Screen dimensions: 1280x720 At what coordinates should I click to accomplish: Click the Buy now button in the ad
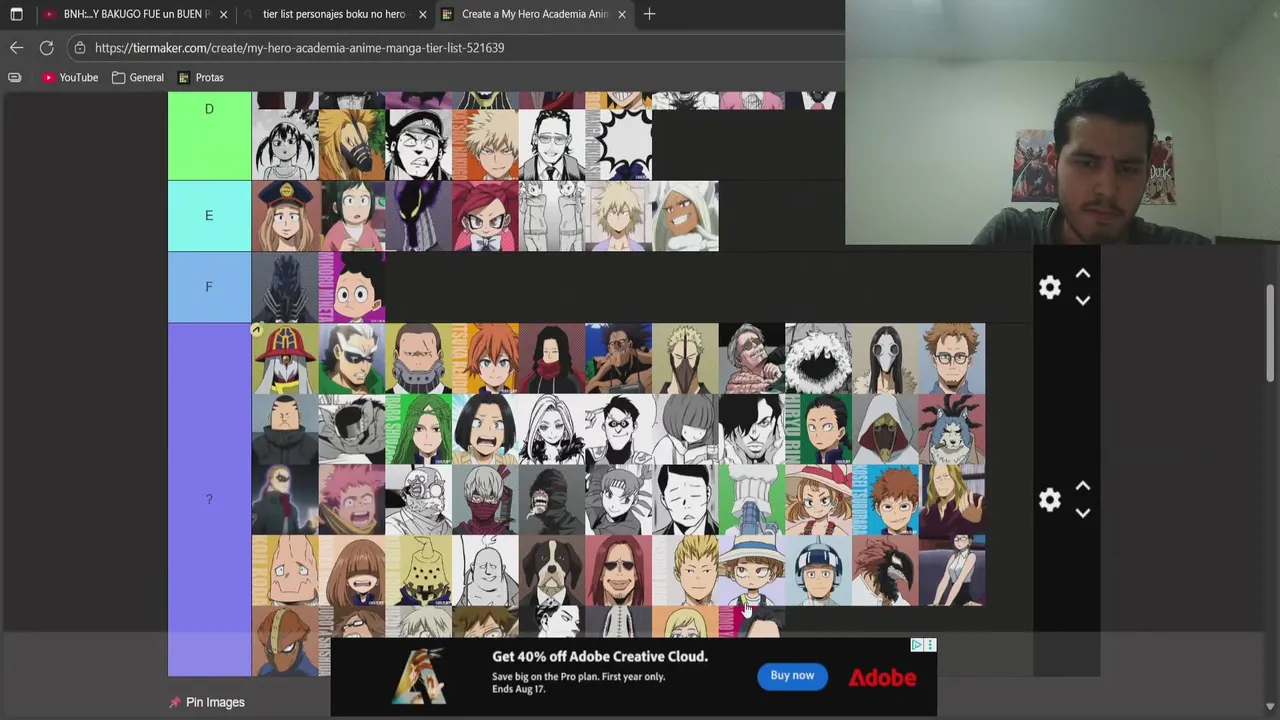pyautogui.click(x=792, y=676)
